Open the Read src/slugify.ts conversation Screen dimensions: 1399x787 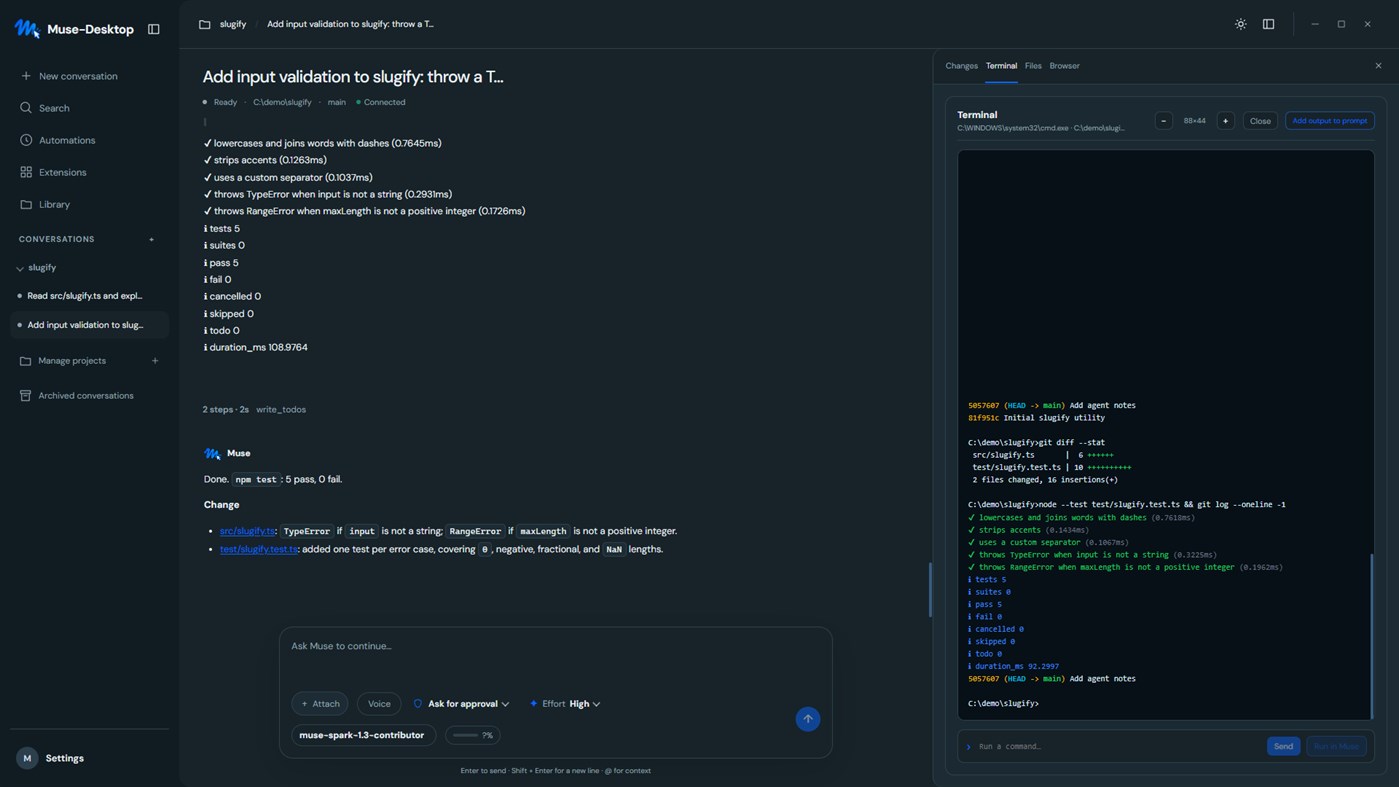[x=89, y=296]
